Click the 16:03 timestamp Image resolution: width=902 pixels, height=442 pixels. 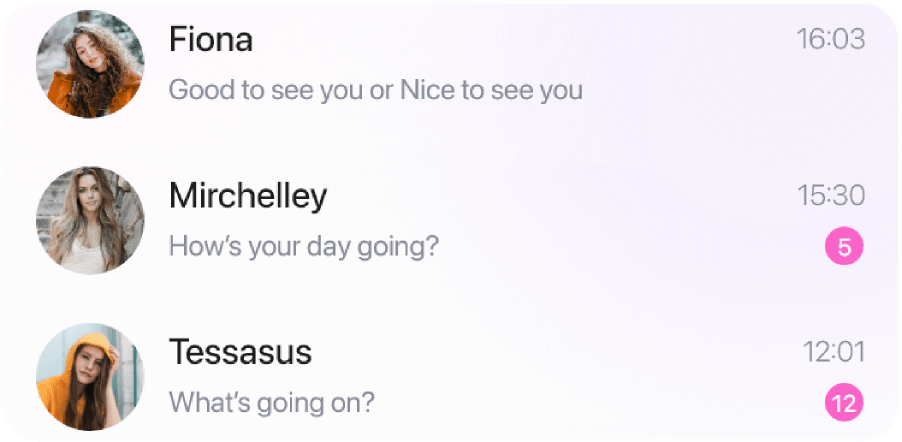point(830,39)
